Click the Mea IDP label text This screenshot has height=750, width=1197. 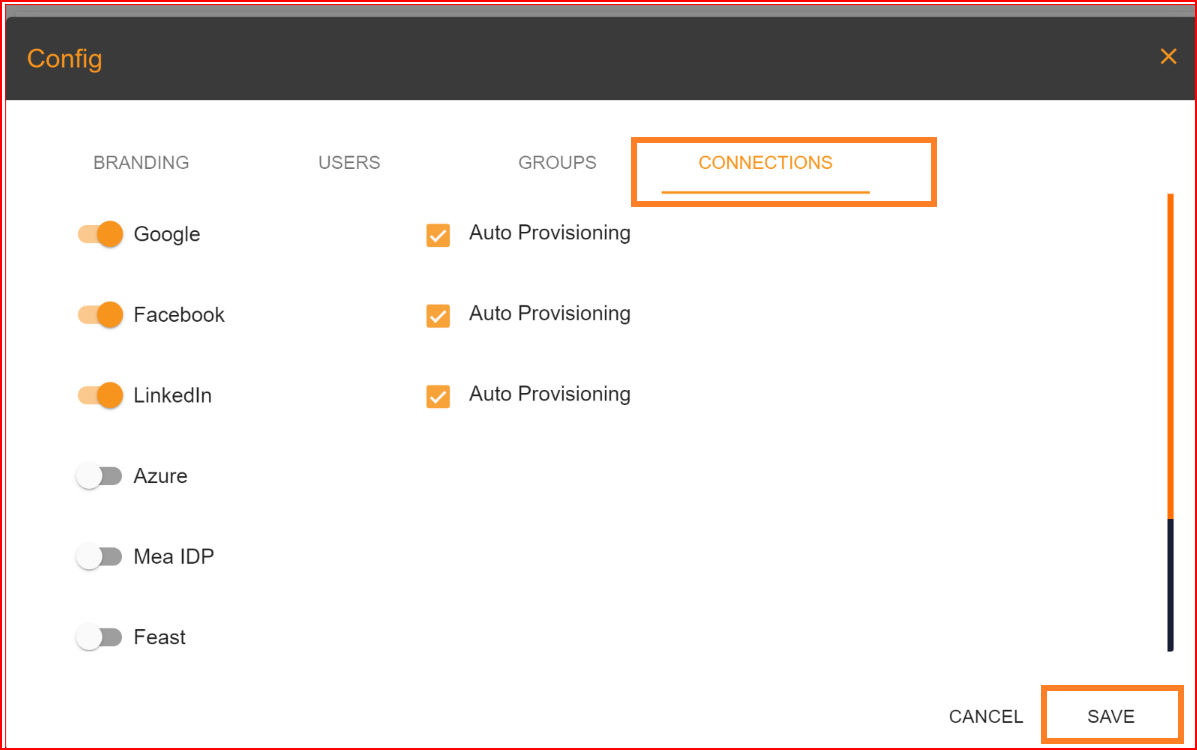tap(173, 556)
